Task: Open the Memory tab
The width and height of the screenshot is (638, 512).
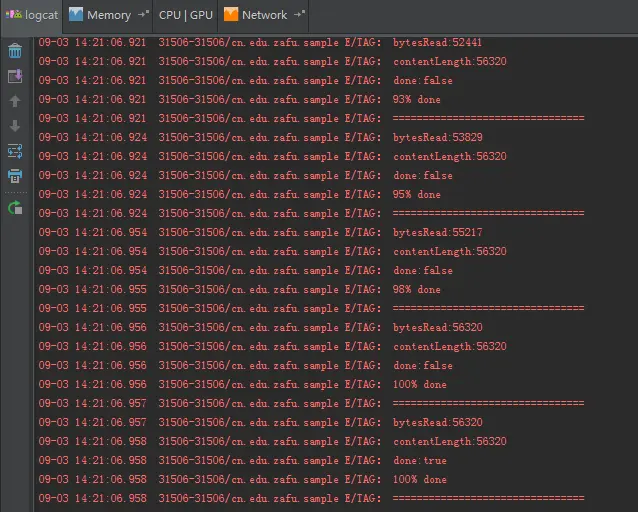Action: (x=108, y=15)
